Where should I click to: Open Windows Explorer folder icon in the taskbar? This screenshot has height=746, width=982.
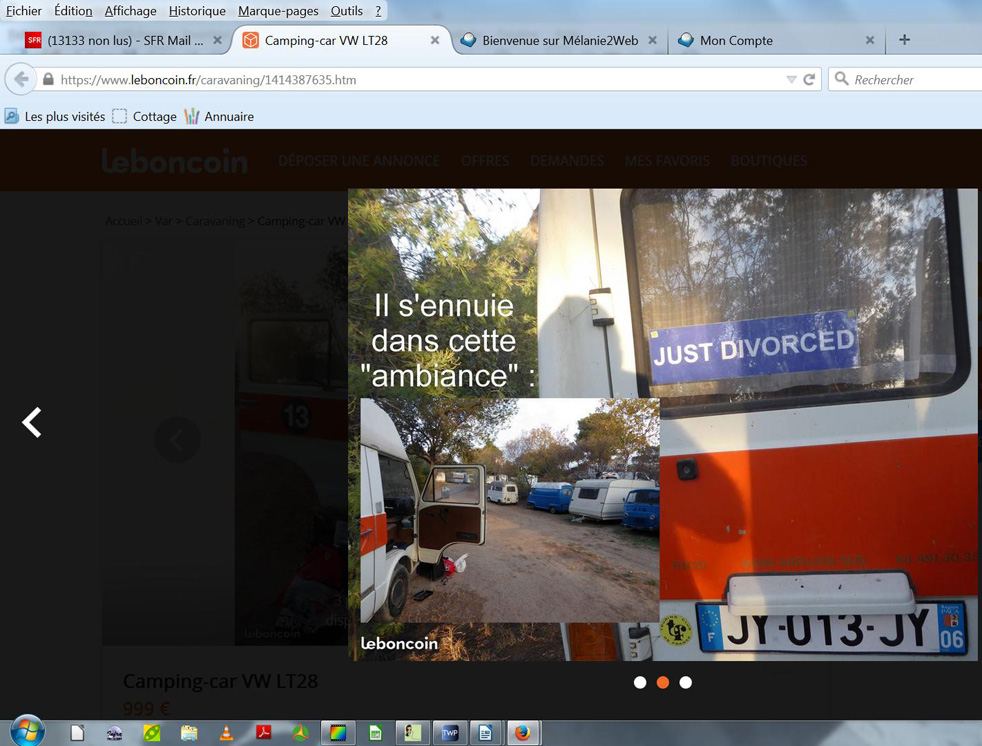[189, 732]
